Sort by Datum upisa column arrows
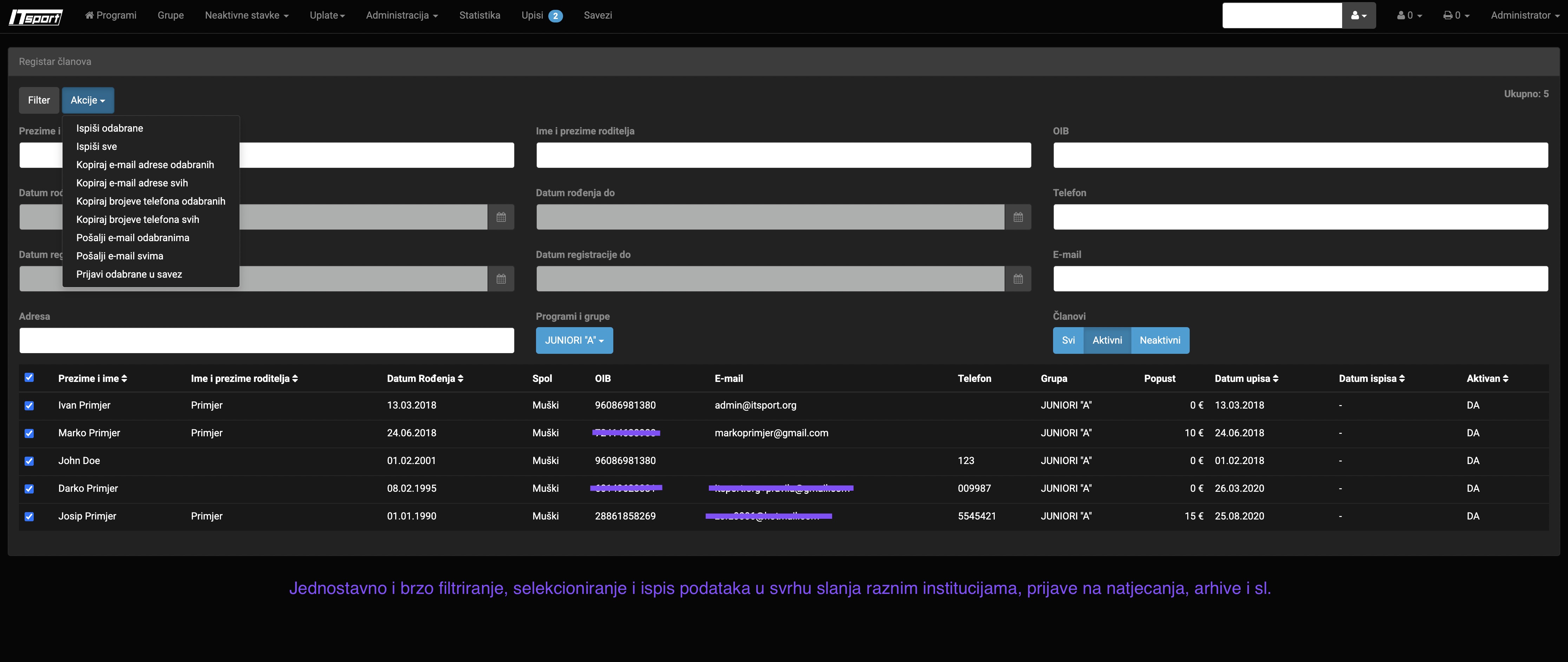The height and width of the screenshot is (662, 1568). pyautogui.click(x=1275, y=378)
